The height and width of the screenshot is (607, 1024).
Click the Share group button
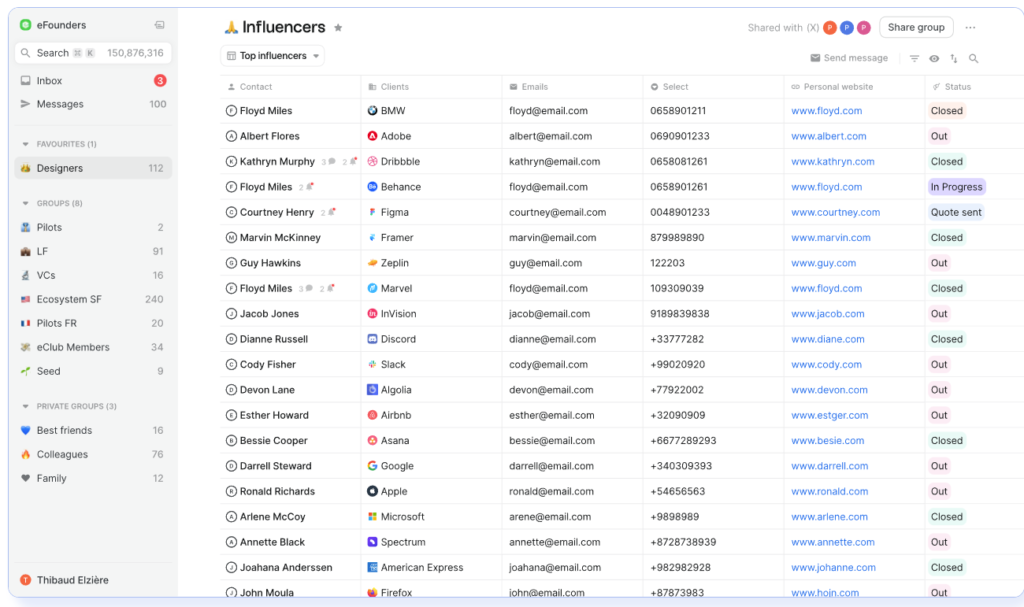916,27
